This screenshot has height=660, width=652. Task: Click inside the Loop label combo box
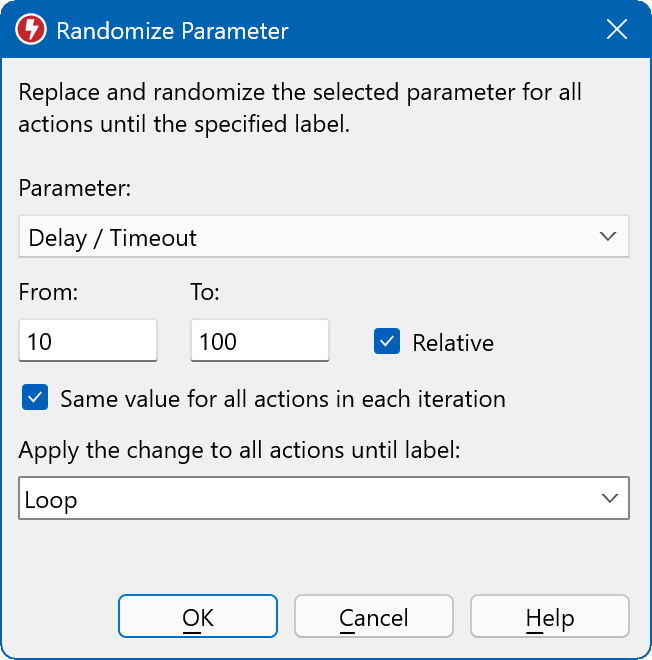point(300,499)
